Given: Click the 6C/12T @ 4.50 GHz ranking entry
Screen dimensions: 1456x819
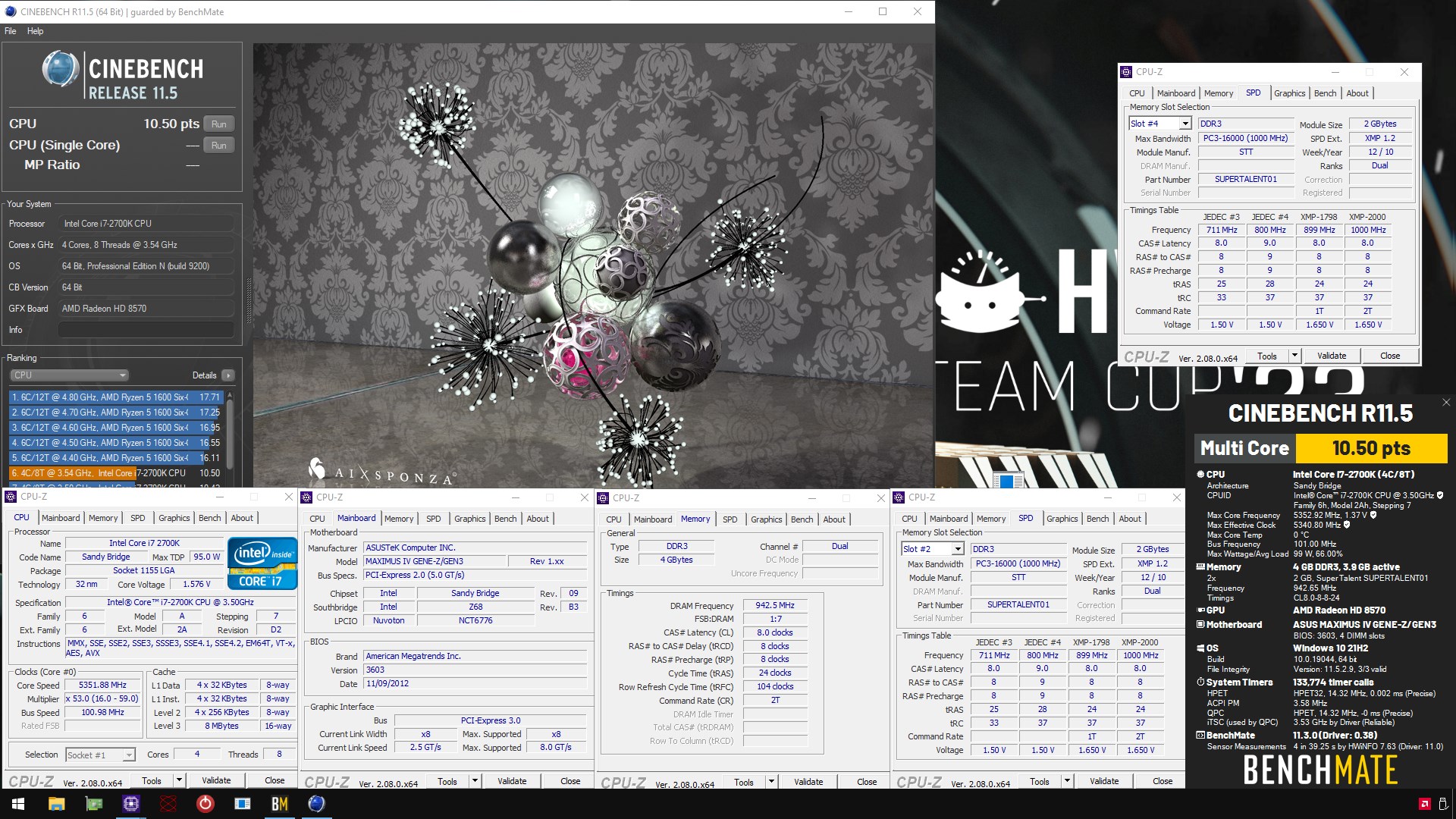Looking at the screenshot, I should [115, 443].
